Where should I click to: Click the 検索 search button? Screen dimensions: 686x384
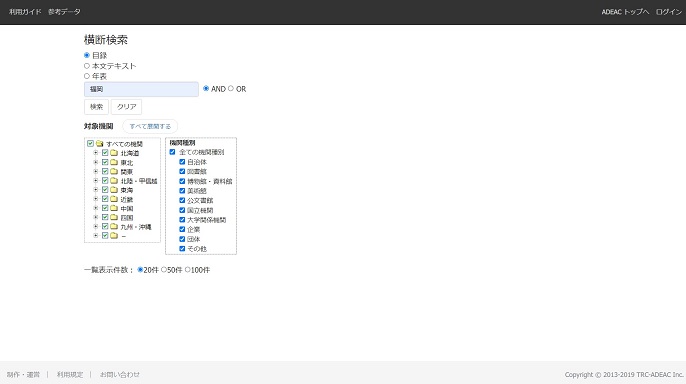click(96, 107)
